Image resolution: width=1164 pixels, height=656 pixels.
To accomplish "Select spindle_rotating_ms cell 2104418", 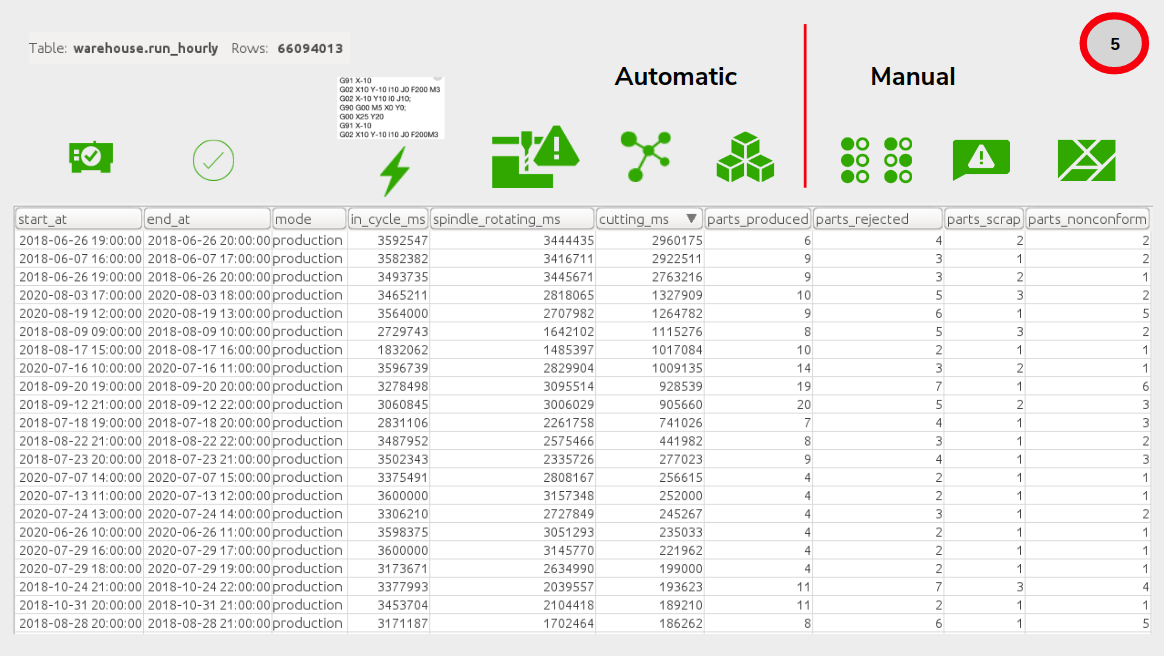I will pyautogui.click(x=512, y=605).
